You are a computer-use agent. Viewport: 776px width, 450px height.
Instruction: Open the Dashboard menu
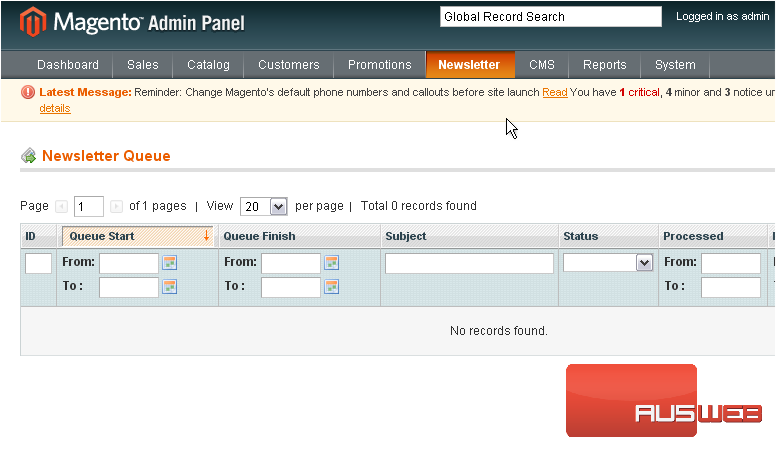coord(68,65)
